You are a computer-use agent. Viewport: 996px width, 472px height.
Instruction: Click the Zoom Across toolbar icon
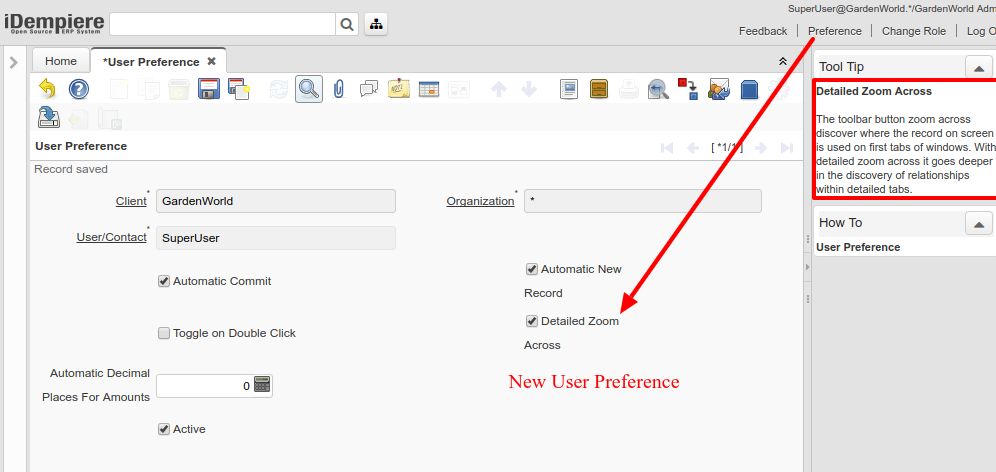(658, 89)
